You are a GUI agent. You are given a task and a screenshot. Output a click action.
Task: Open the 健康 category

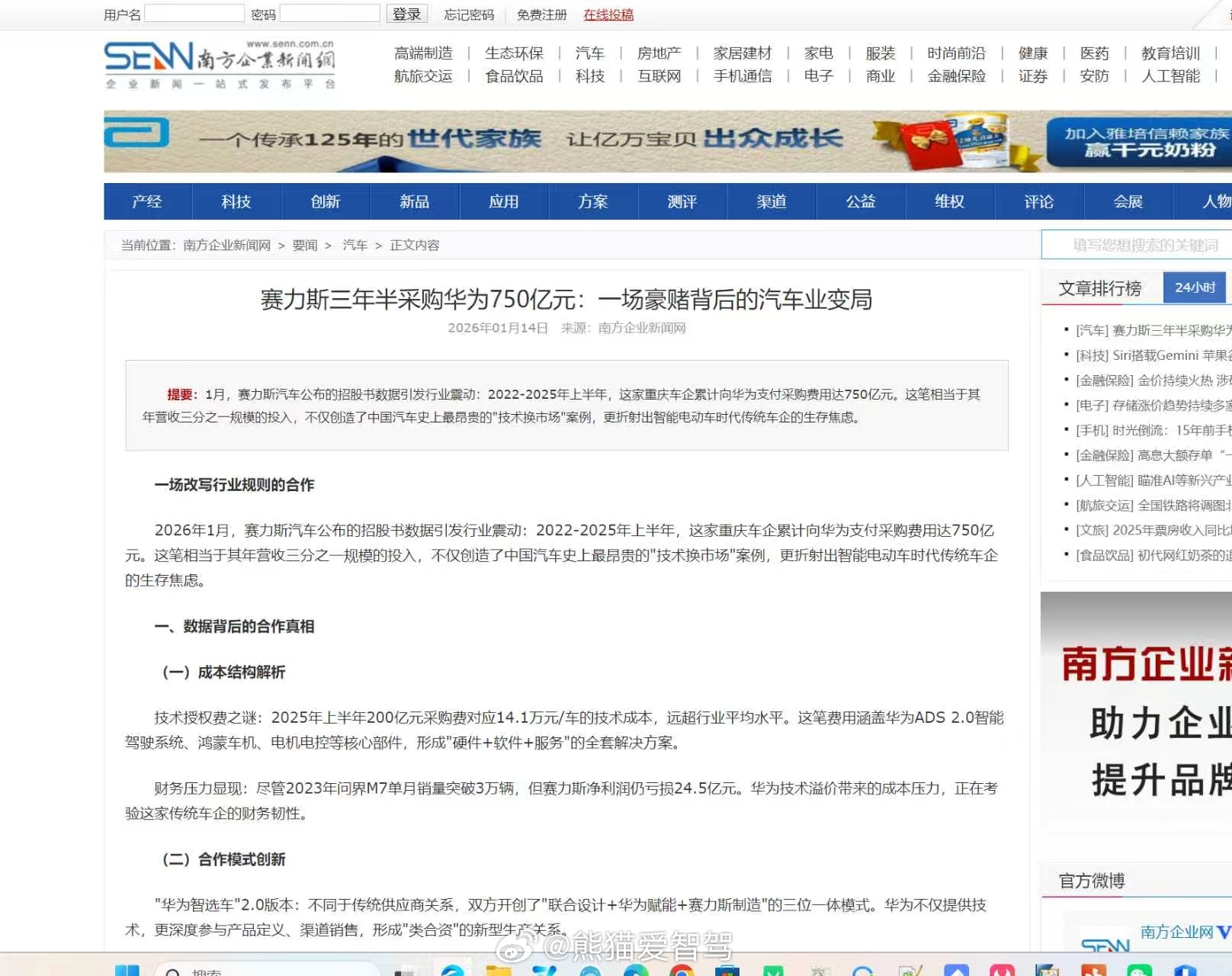tap(1033, 53)
